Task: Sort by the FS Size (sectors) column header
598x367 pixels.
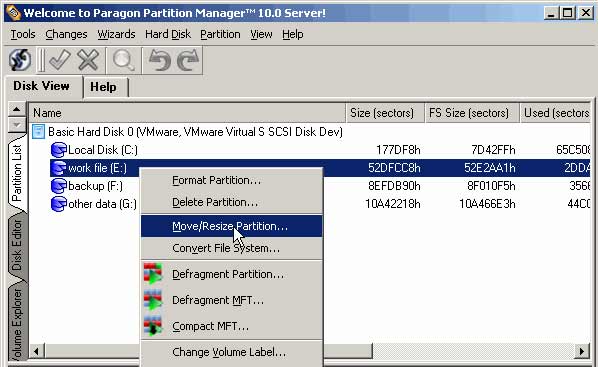Action: tap(472, 113)
